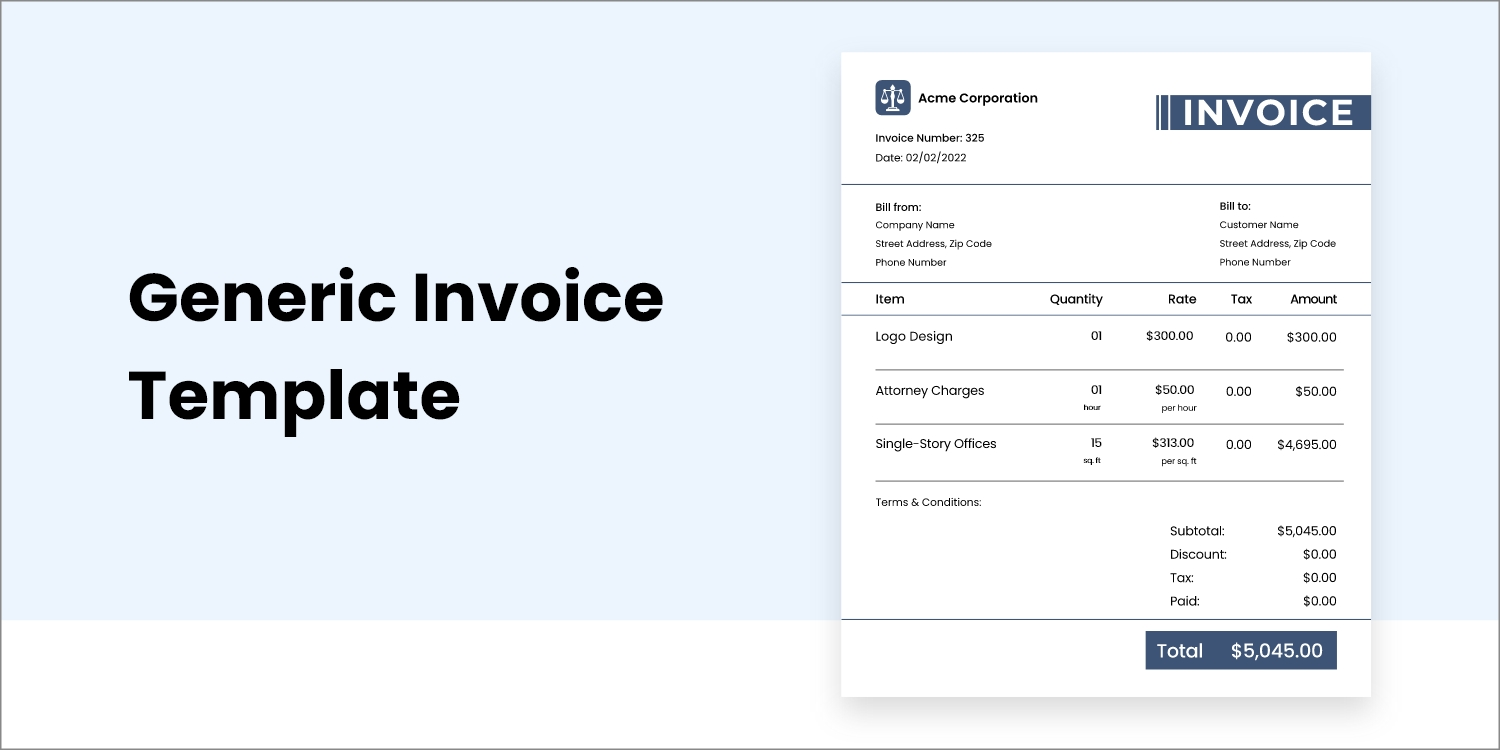Click the $5,045.00 total amount
Screen dimensions: 1500x750
pos(1277,651)
